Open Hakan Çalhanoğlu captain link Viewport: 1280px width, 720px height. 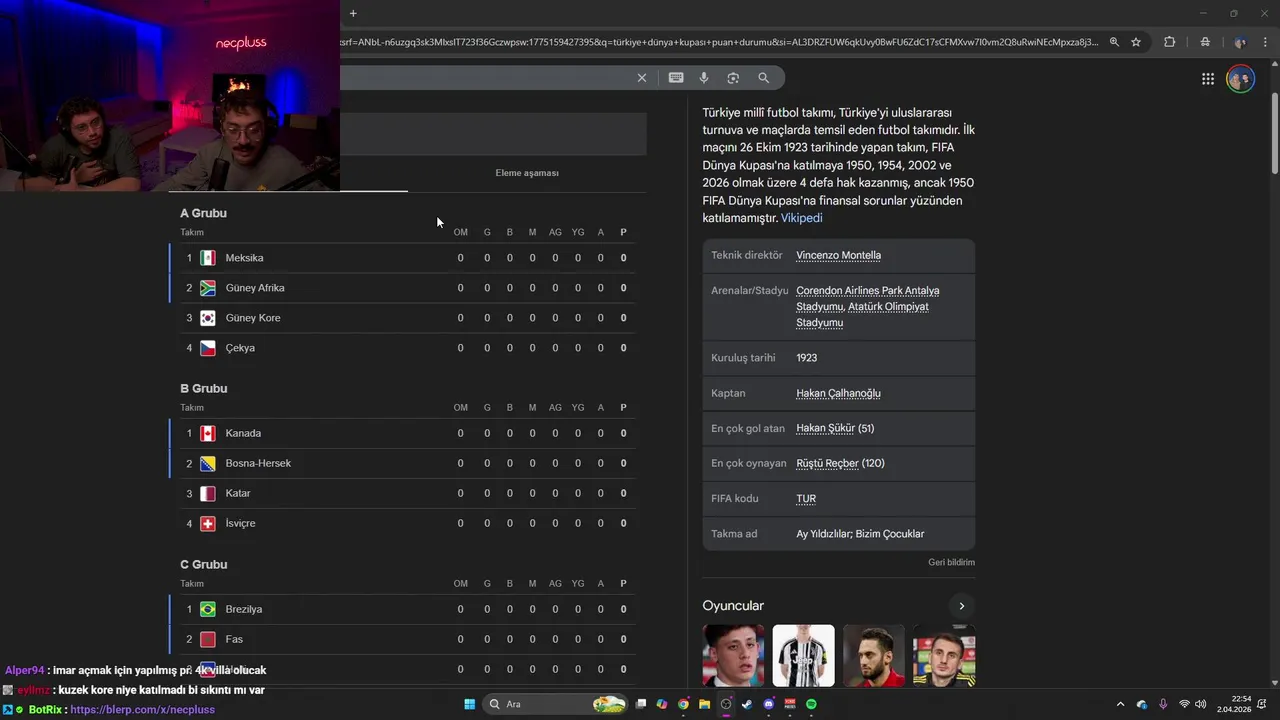tap(838, 393)
